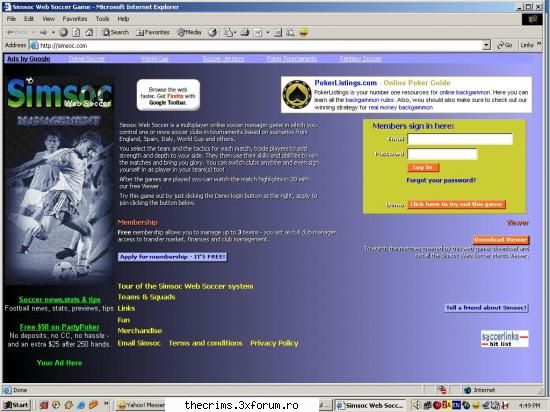Open the Privacy Policy link

click(x=274, y=343)
